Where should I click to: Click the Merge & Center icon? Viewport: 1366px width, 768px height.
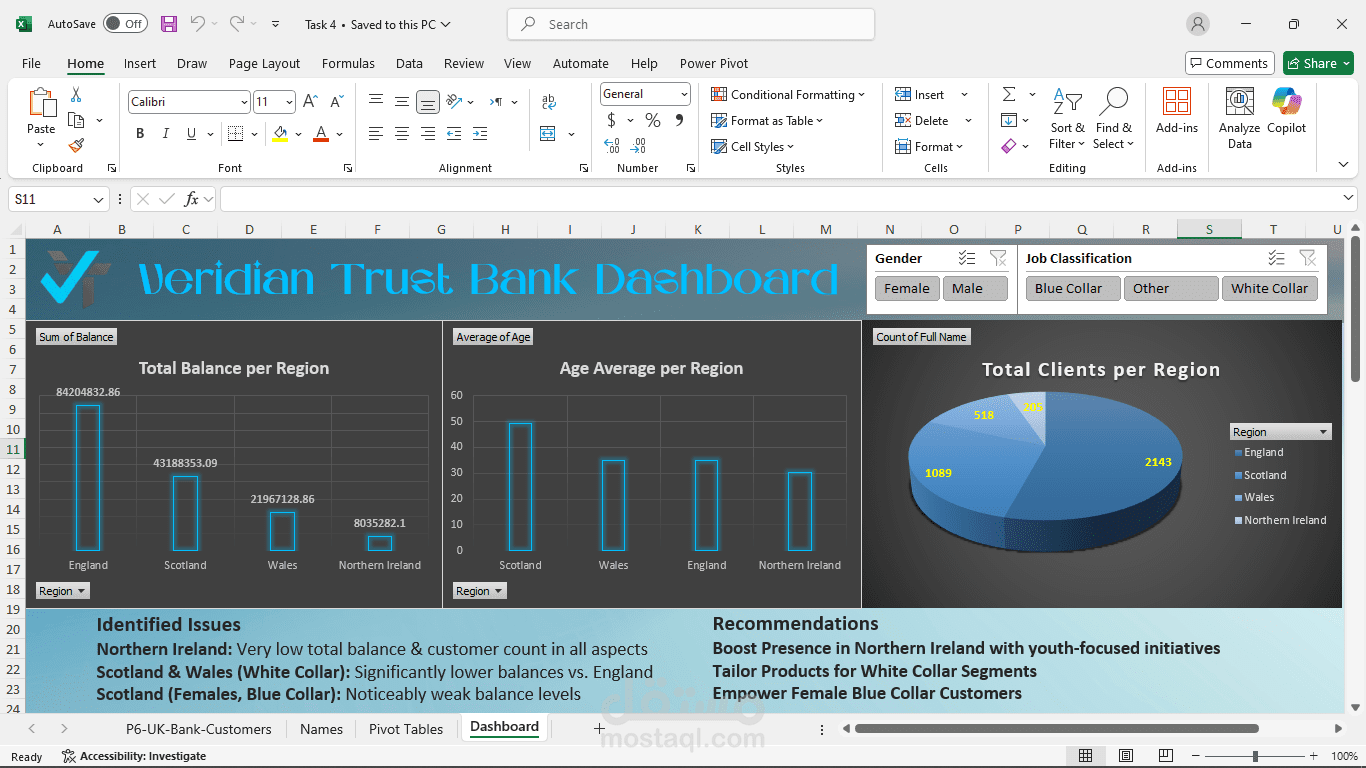pyautogui.click(x=548, y=134)
